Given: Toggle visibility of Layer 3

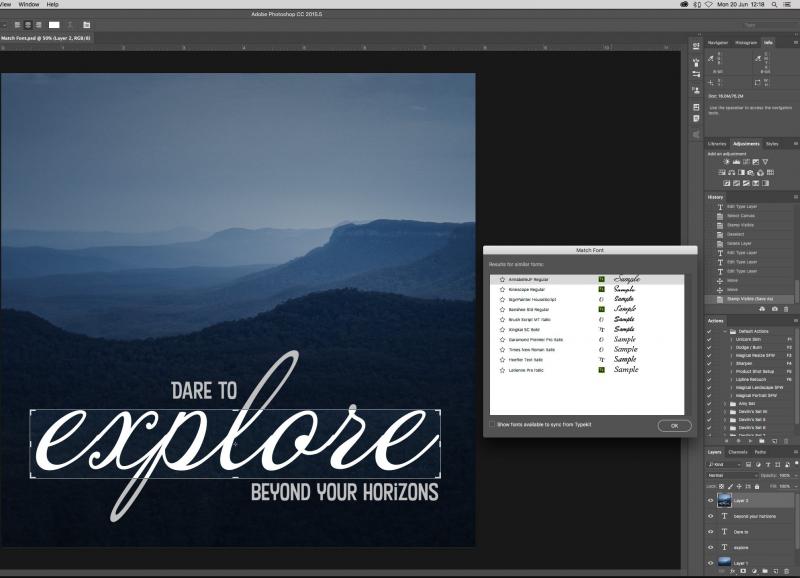Looking at the screenshot, I should (x=711, y=500).
